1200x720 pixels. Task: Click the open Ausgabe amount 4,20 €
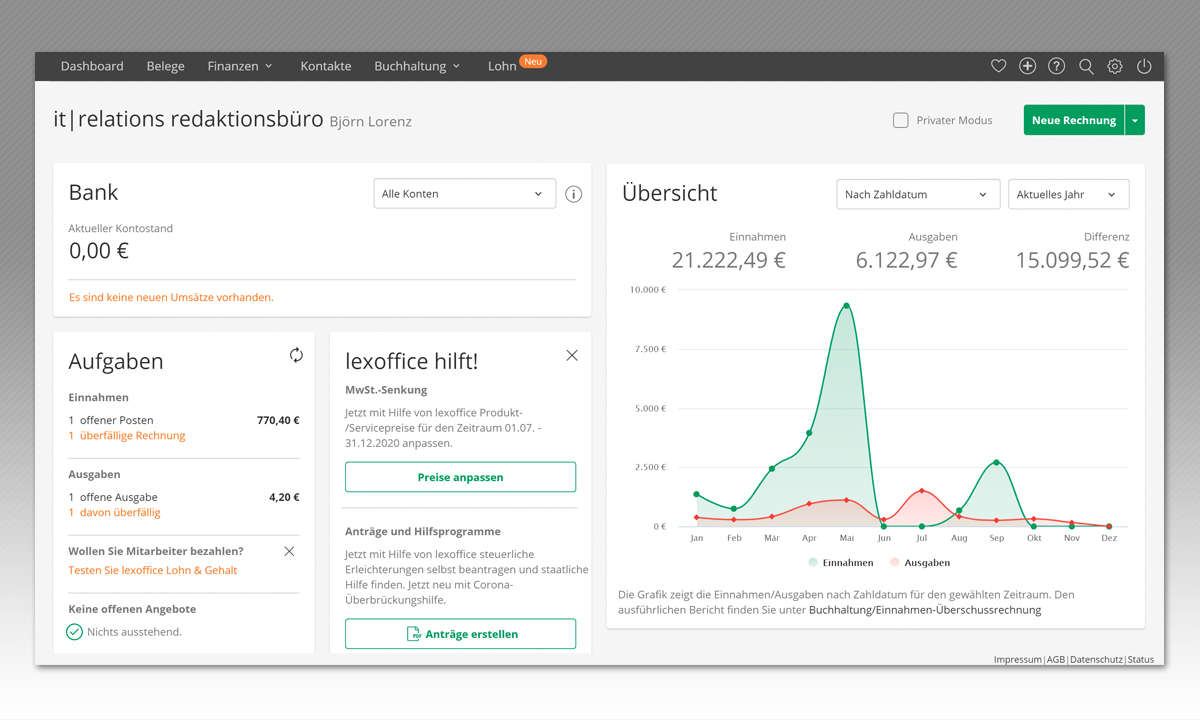coord(285,497)
